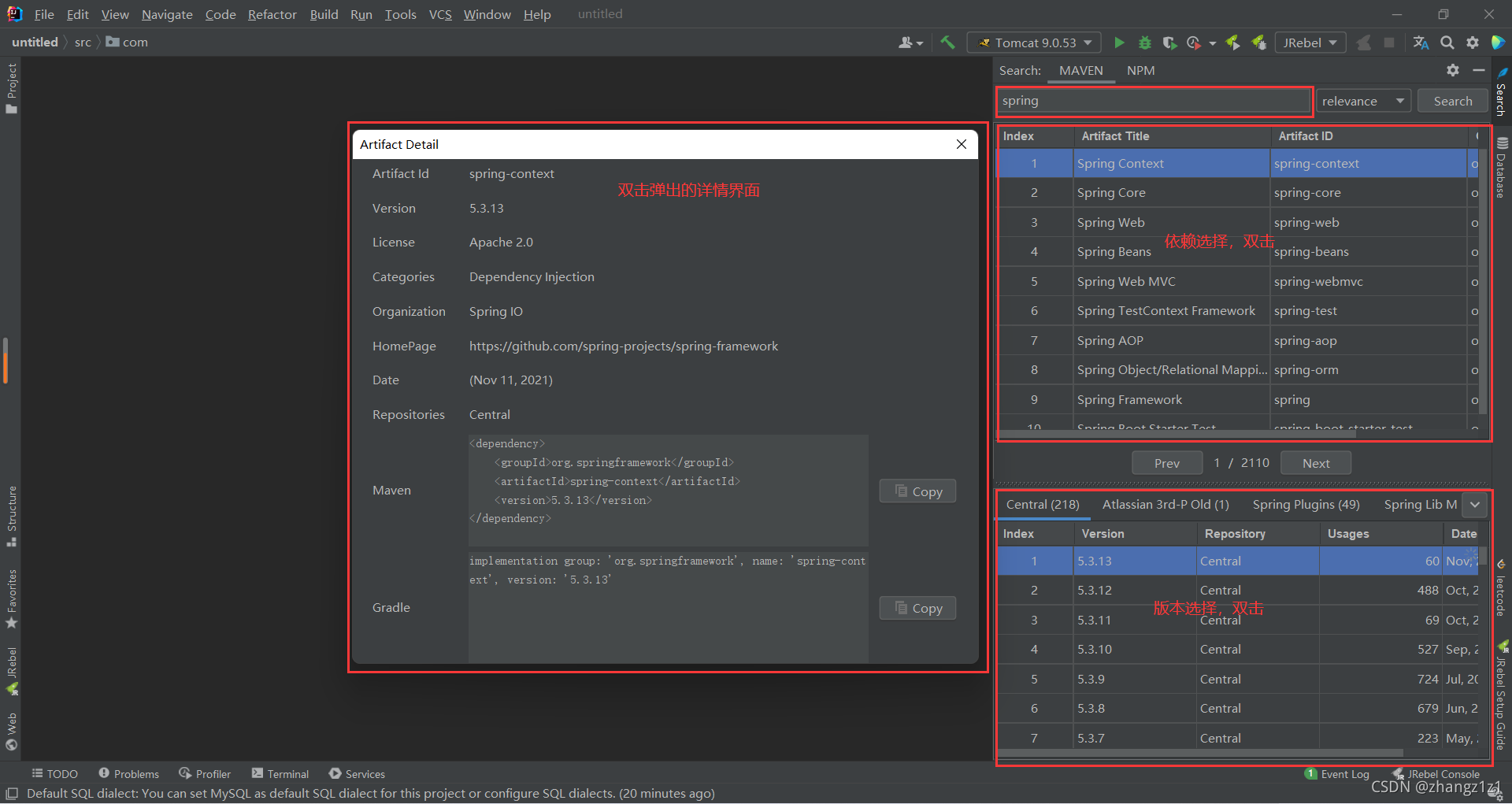Screen dimensions: 1512x804
Task: Click the spring search text field
Action: point(1154,101)
